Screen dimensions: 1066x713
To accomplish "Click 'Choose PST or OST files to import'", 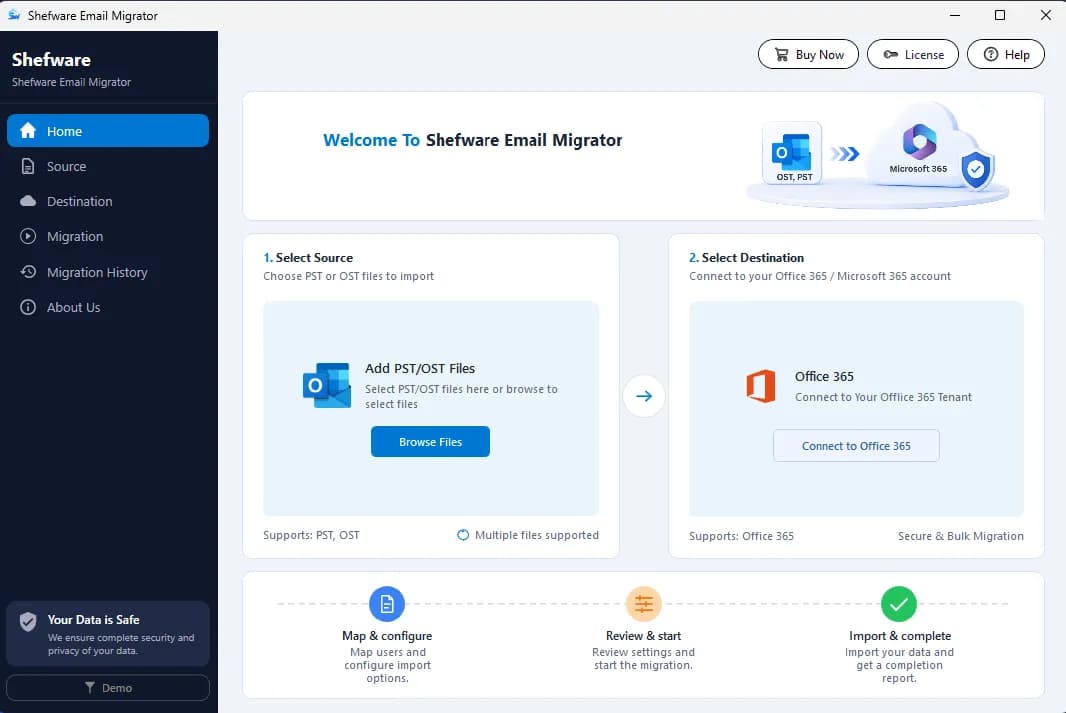I will [x=348, y=276].
